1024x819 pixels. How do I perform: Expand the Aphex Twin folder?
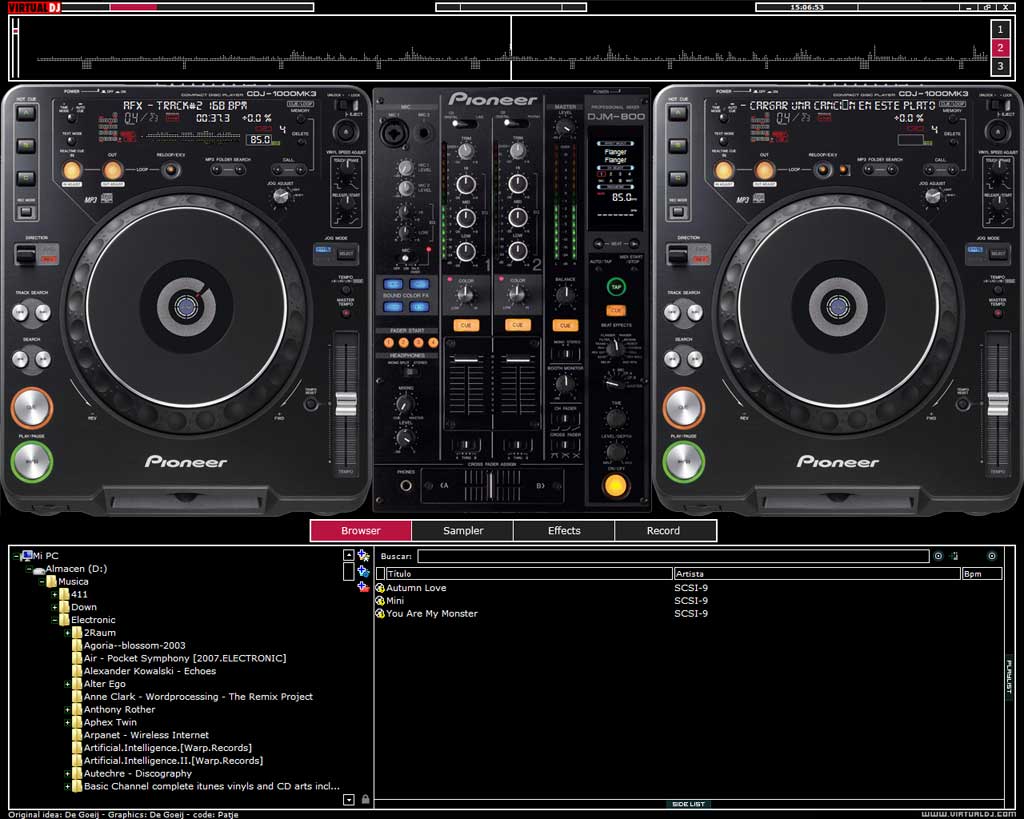point(67,722)
